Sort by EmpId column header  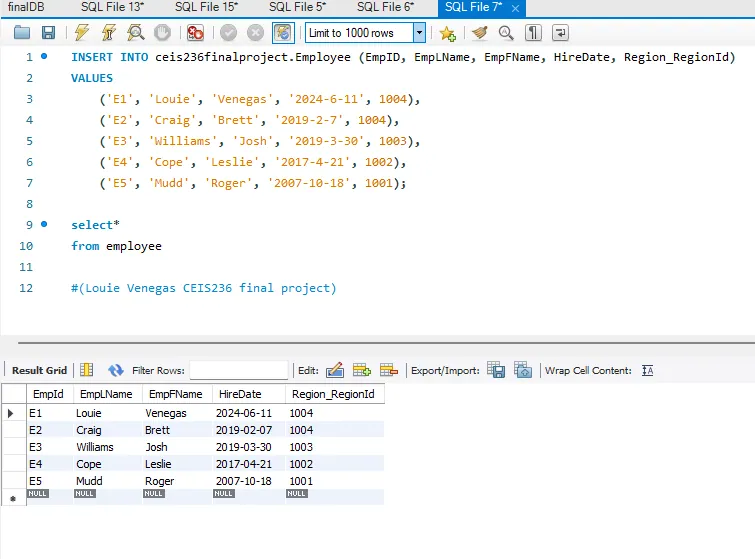click(50, 394)
